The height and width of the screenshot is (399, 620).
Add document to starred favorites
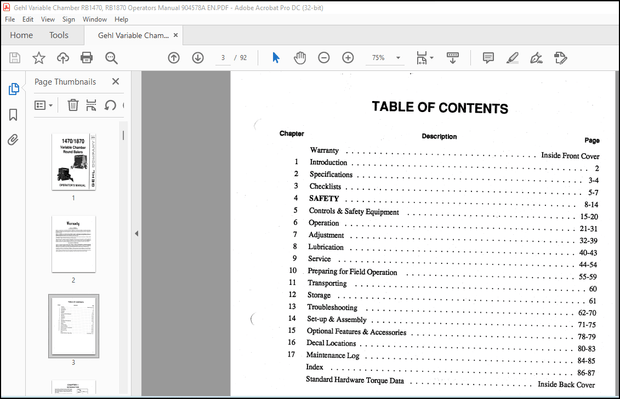[39, 58]
